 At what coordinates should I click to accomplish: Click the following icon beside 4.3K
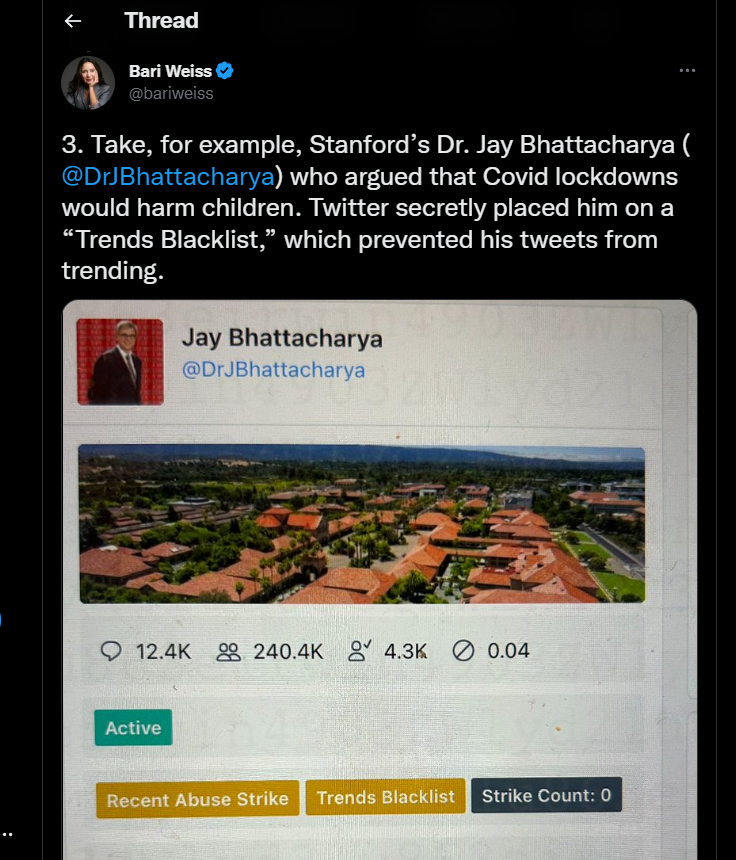[360, 651]
